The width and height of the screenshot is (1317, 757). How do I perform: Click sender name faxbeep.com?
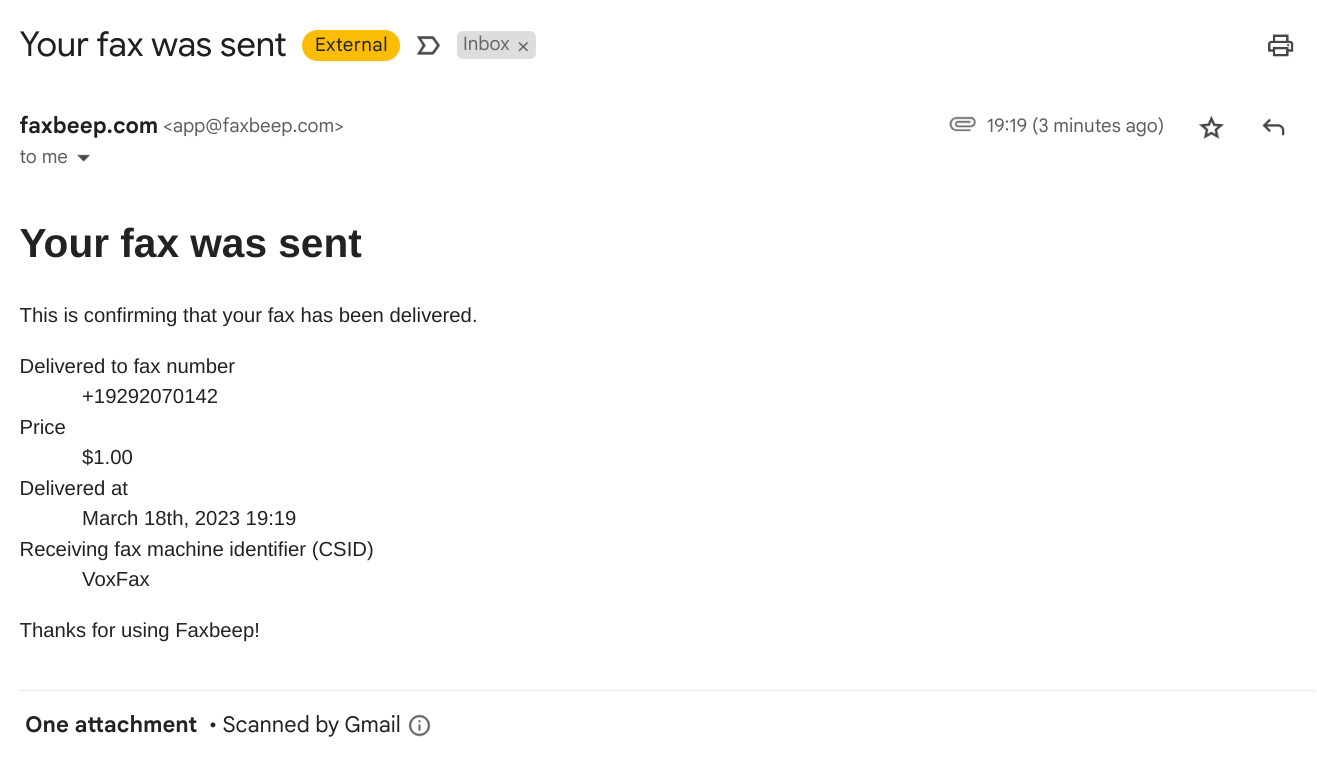(x=89, y=126)
